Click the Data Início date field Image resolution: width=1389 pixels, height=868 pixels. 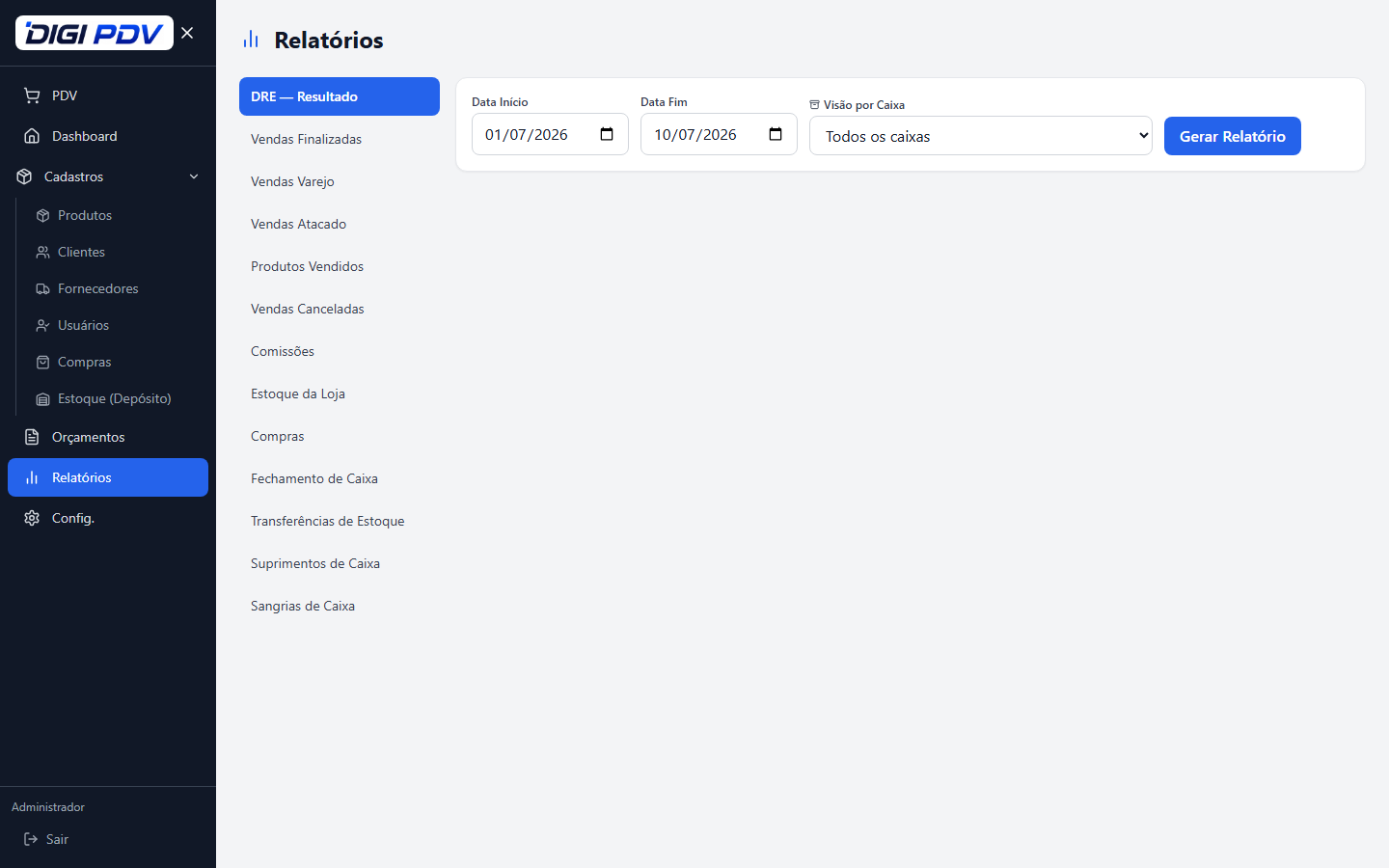click(x=550, y=134)
